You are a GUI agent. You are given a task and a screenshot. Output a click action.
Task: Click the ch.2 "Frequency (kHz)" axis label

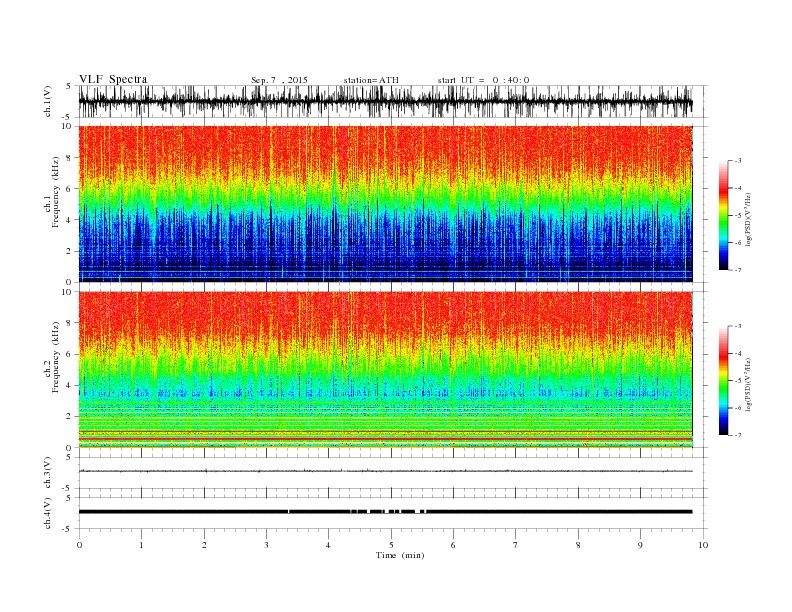point(55,356)
